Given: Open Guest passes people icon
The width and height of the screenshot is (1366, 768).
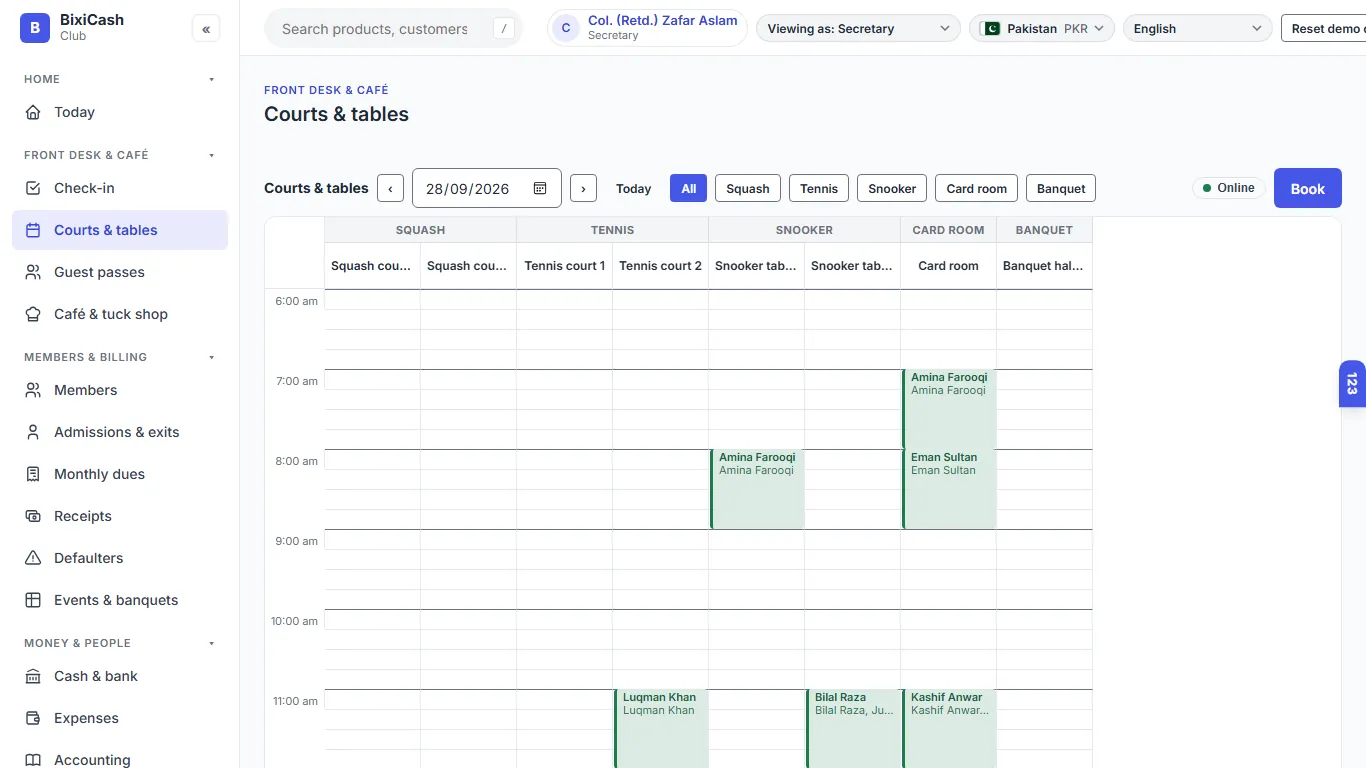Looking at the screenshot, I should pos(33,272).
